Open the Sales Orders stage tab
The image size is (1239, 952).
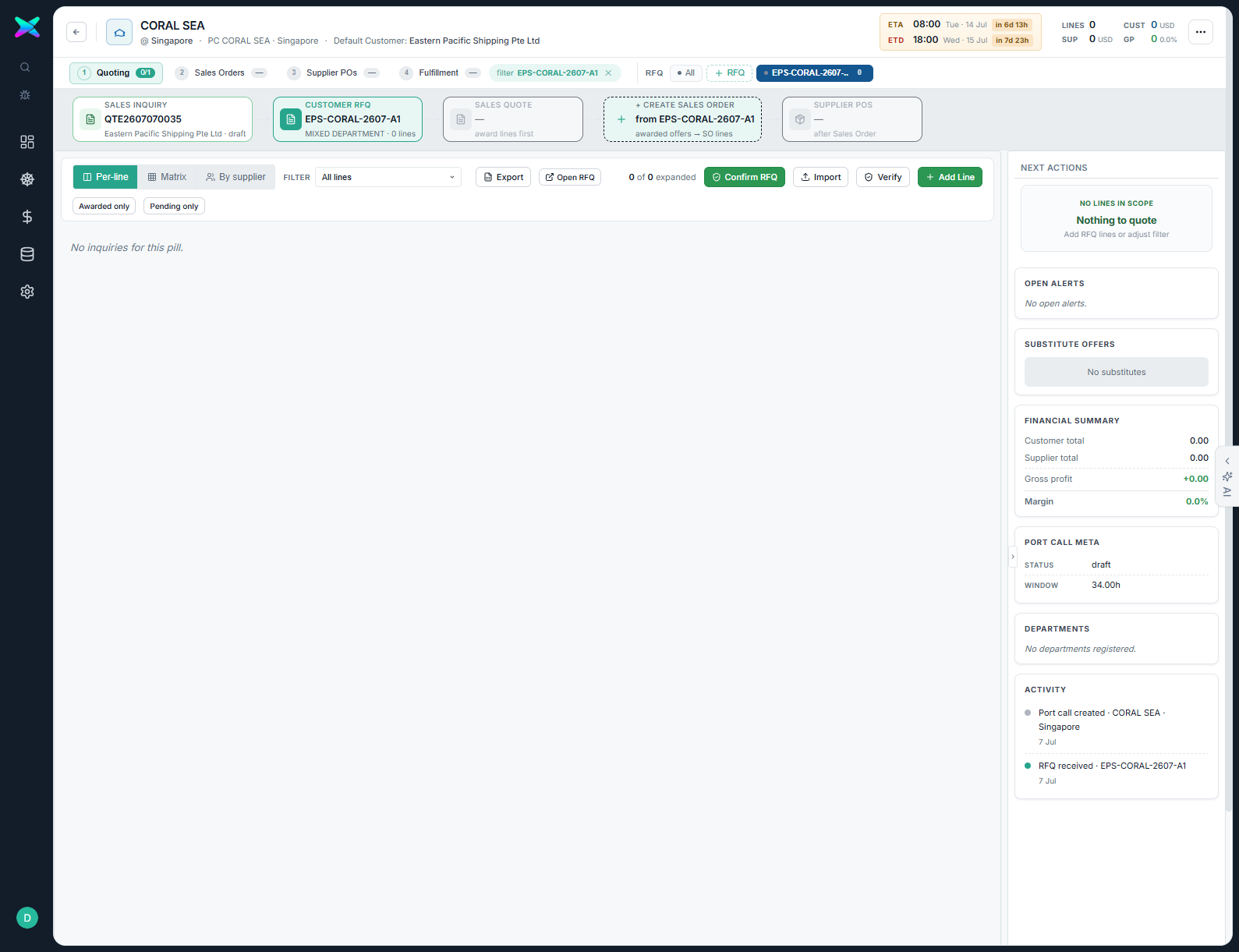tap(221, 73)
